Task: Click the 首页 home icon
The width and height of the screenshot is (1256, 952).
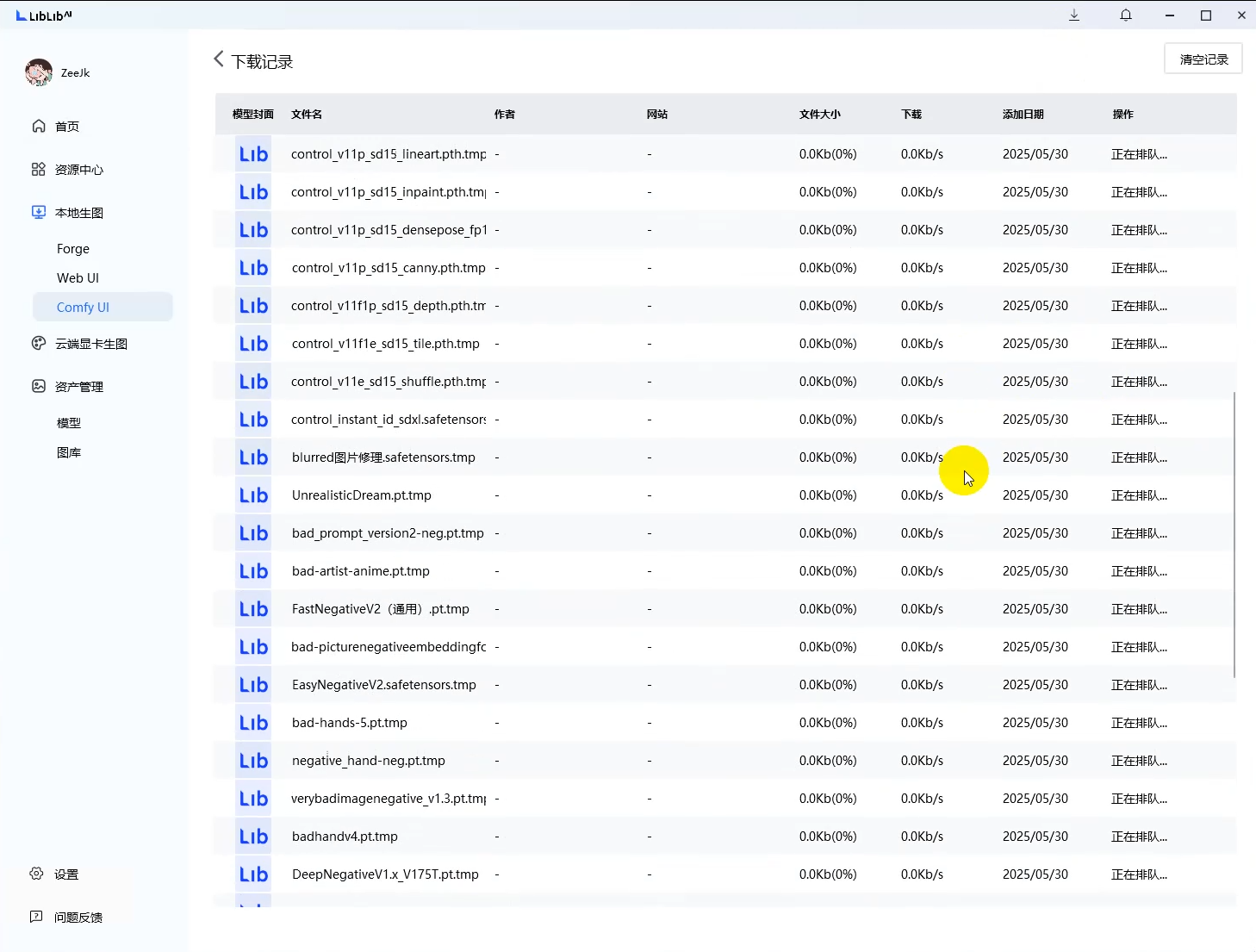Action: pyautogui.click(x=39, y=127)
